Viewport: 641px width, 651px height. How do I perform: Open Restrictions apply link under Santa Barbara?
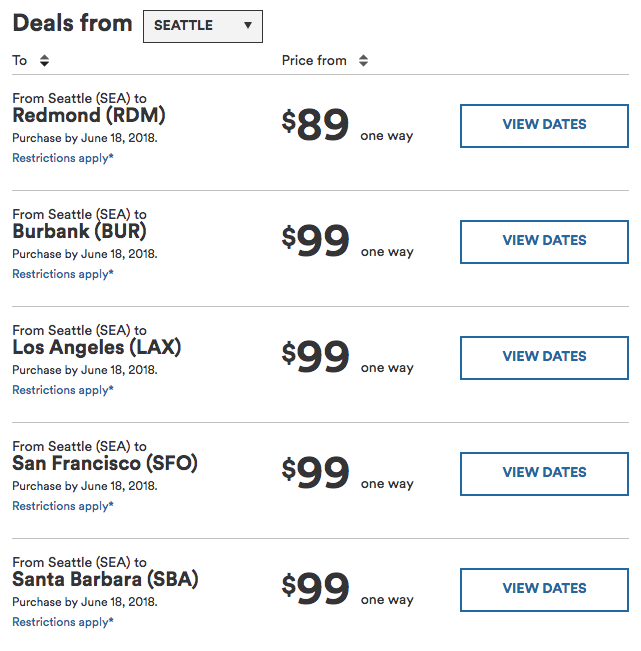tap(63, 622)
